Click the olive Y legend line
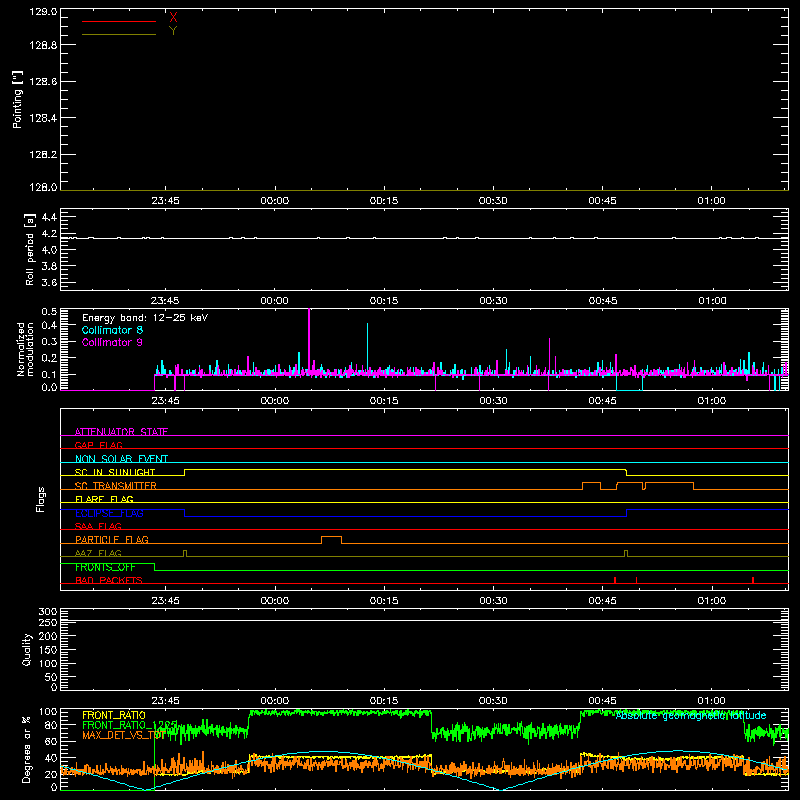Image resolution: width=800 pixels, height=800 pixels. click(119, 35)
